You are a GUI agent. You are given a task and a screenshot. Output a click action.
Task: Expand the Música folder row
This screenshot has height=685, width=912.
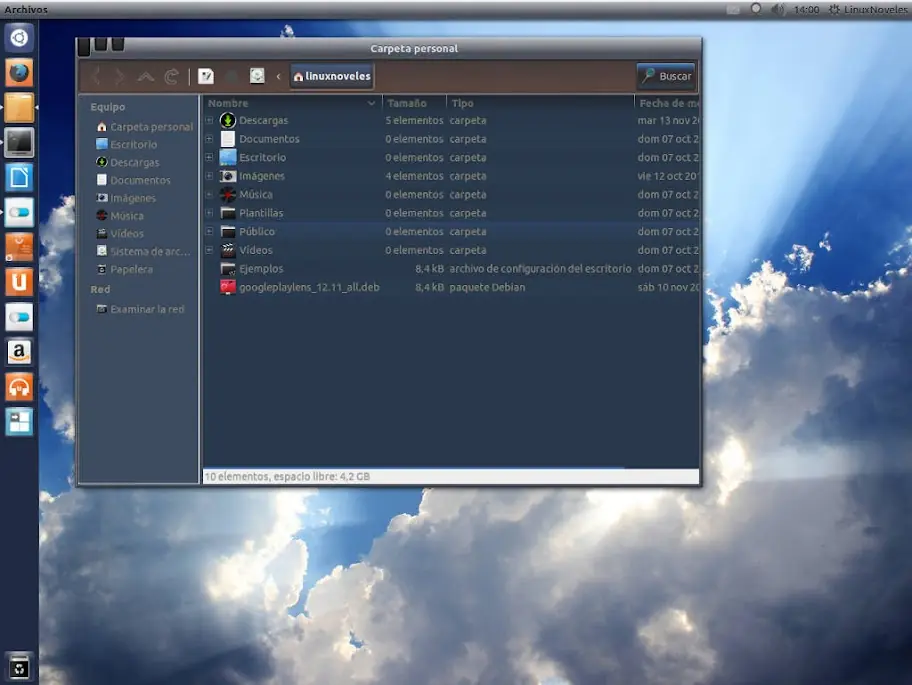209,194
